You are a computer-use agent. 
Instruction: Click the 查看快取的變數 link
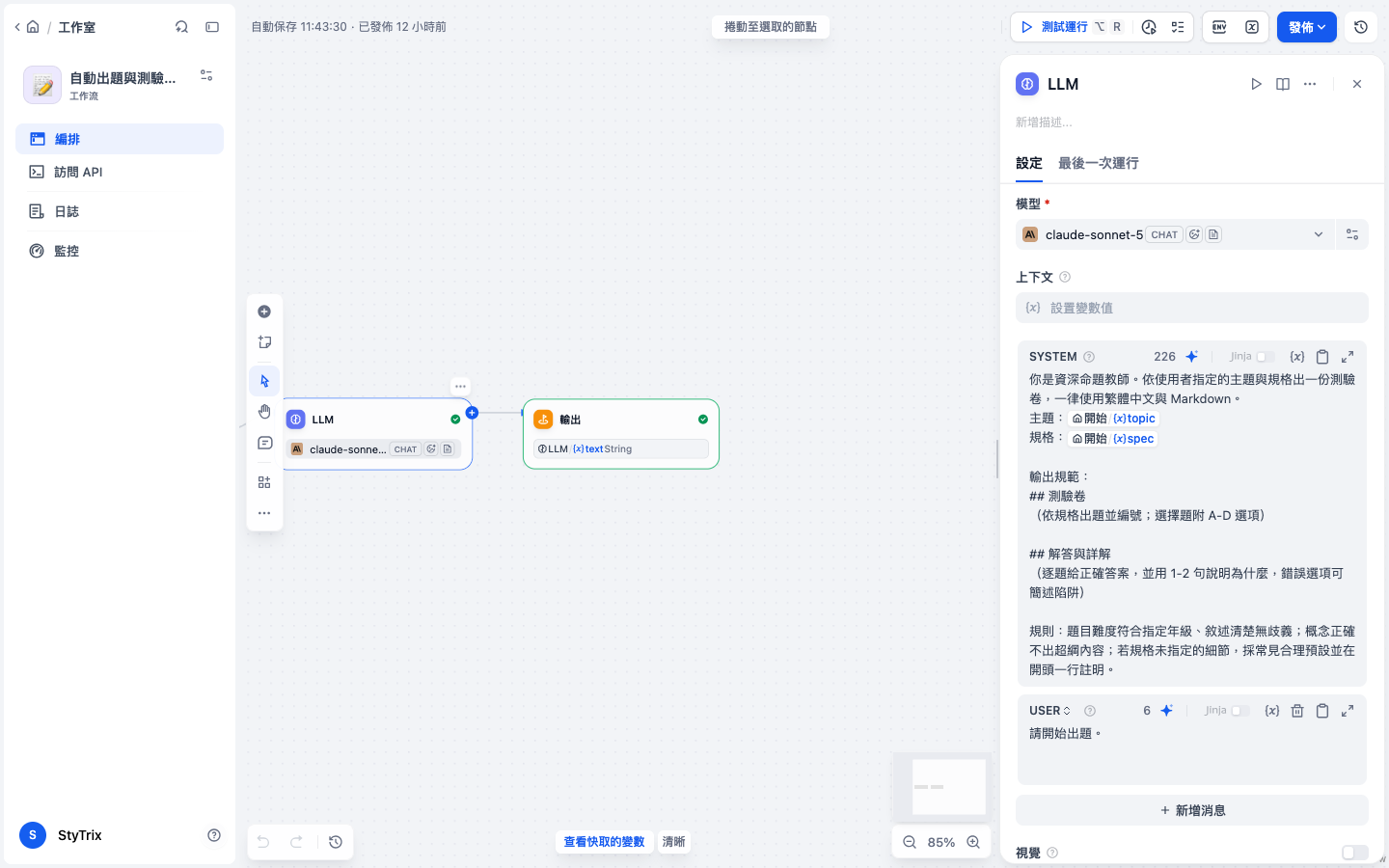tap(604, 842)
